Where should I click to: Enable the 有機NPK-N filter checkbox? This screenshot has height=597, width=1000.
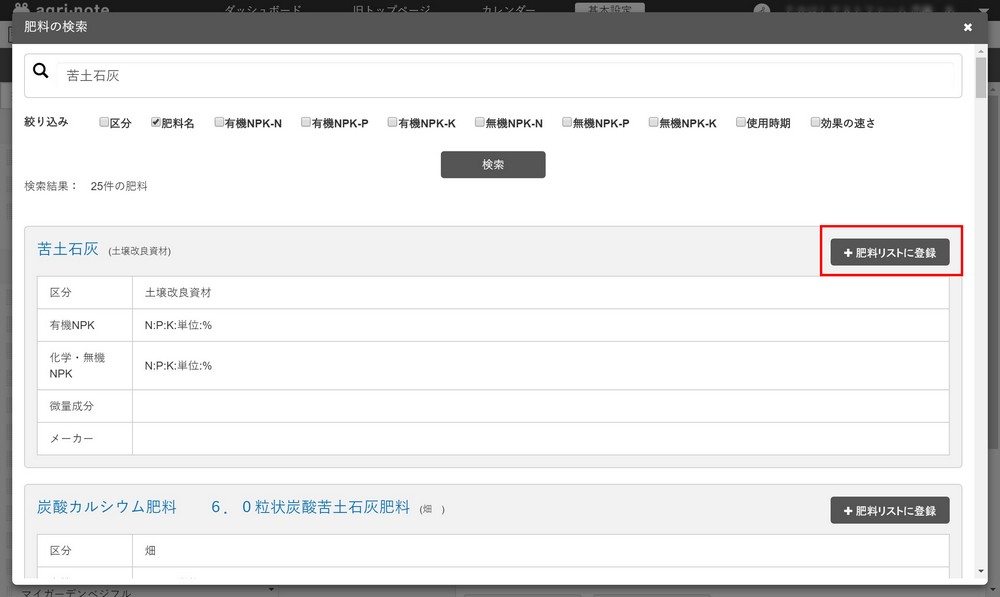(219, 123)
